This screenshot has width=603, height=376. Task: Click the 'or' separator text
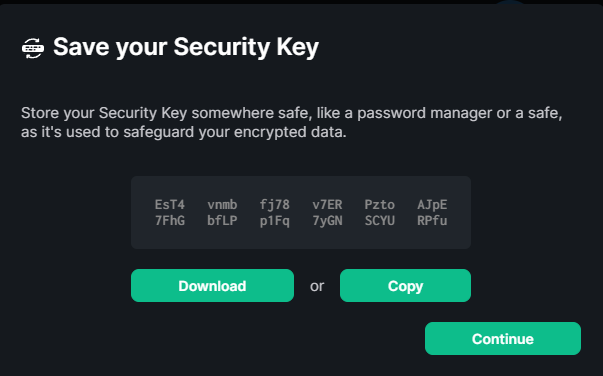(317, 286)
